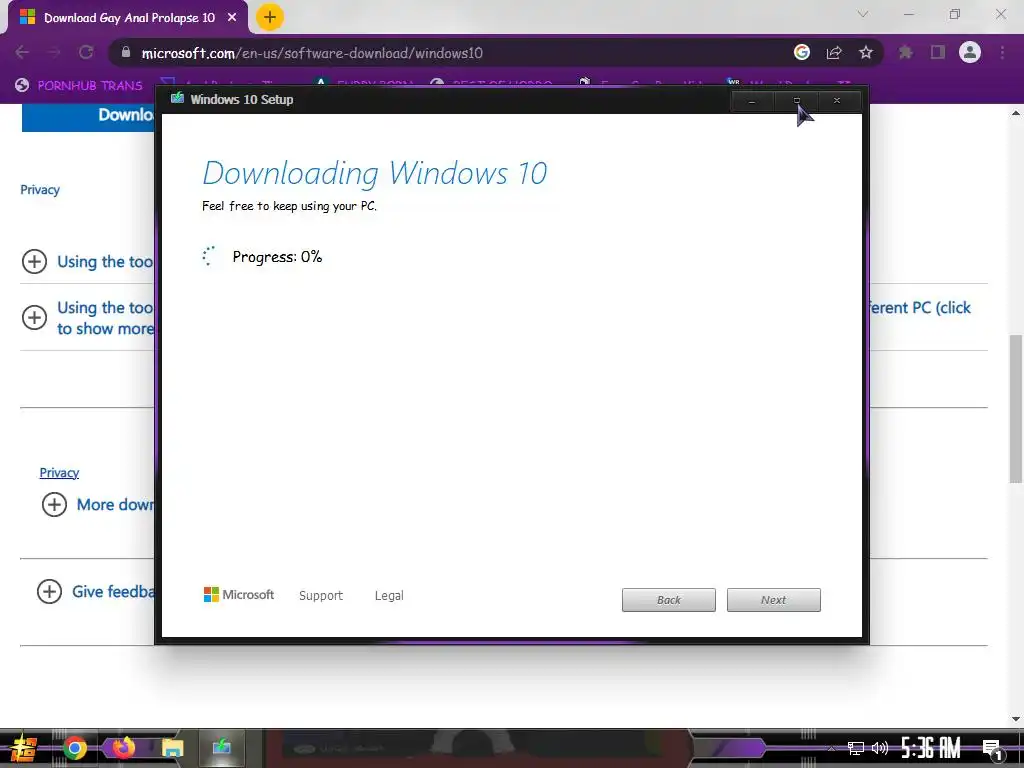The height and width of the screenshot is (768, 1024).
Task: Click the Google icon in address bar
Action: [x=802, y=52]
